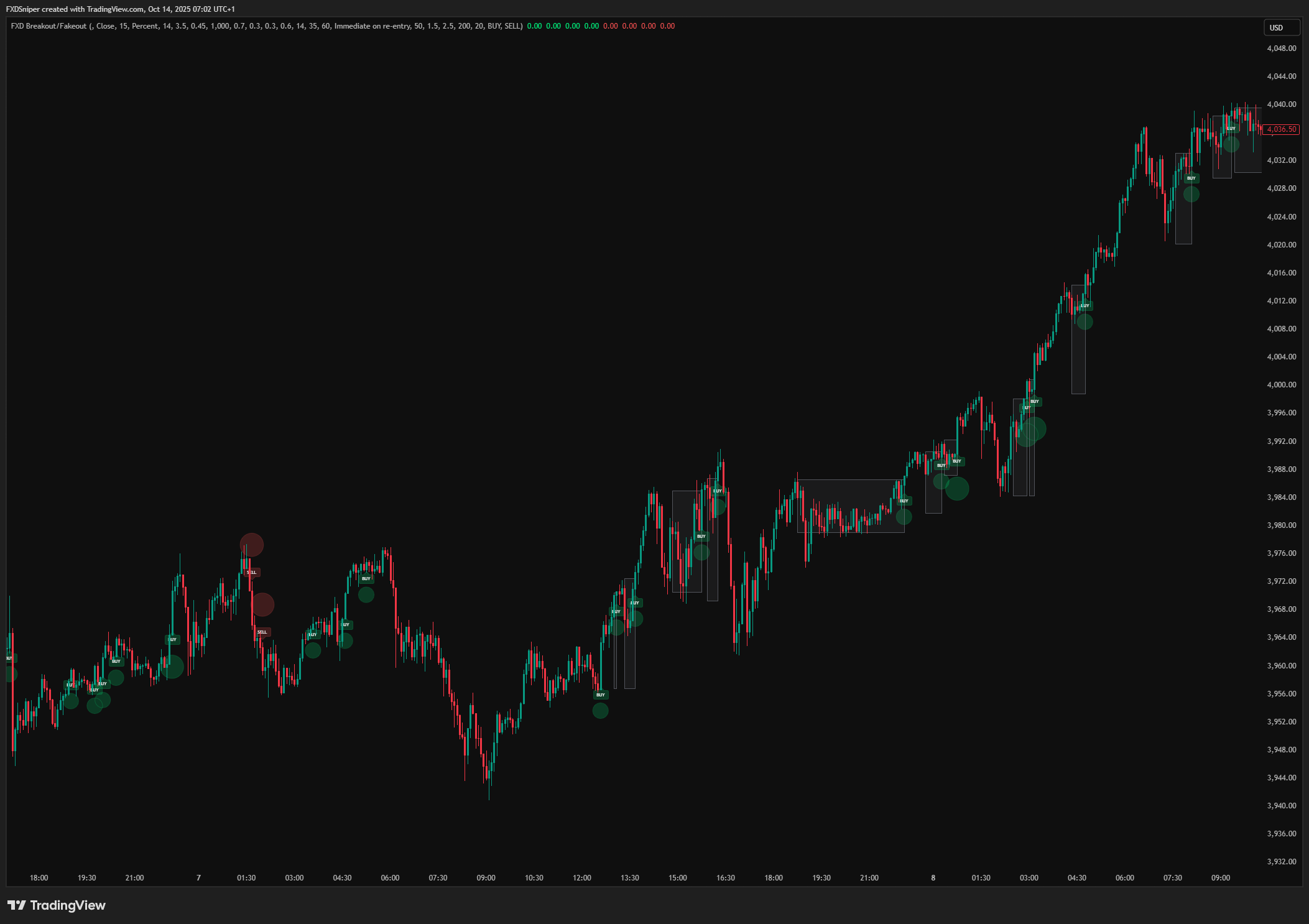Click the 3,932.00 label on price scale
Viewport: 1309px width, 924px height.
click(1281, 862)
